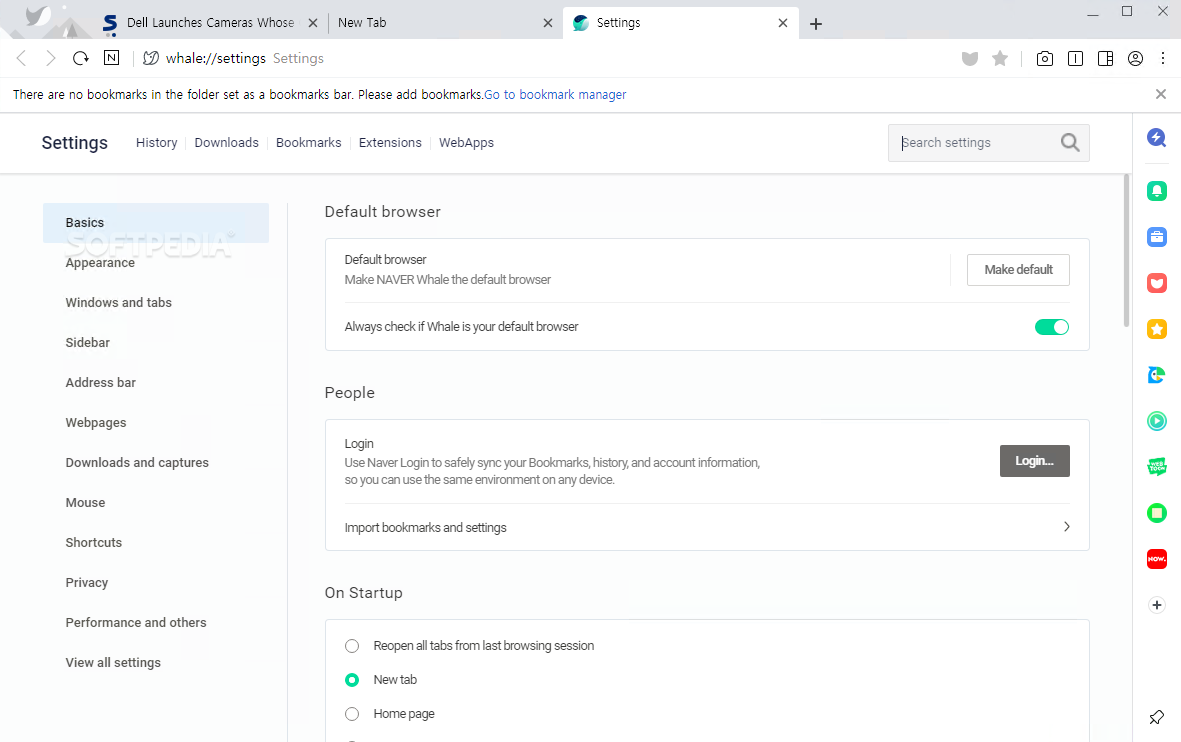Toggle Always check if Whale is default browser
This screenshot has width=1181, height=742.
click(1051, 327)
